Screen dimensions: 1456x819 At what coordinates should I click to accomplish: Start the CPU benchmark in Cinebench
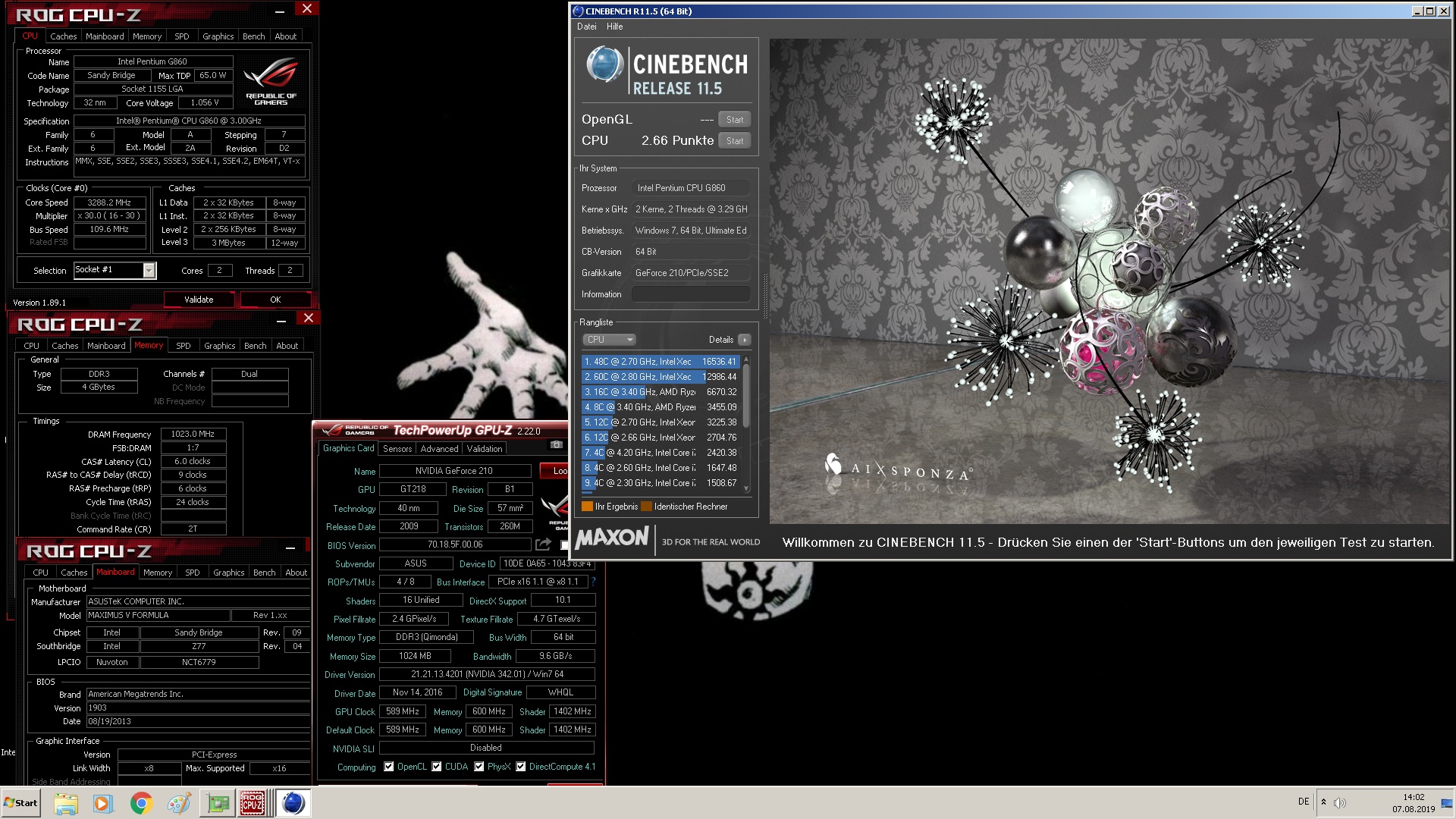click(734, 141)
